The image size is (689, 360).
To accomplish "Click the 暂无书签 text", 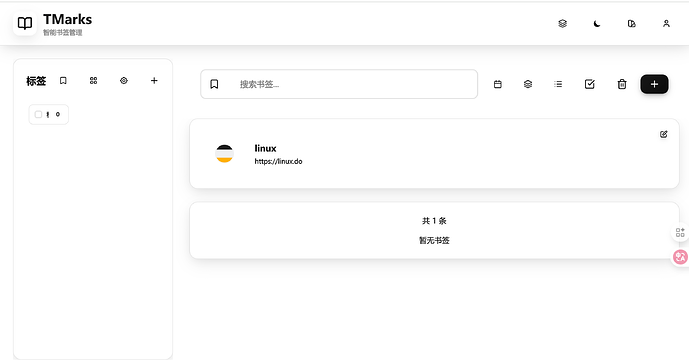I will 434,240.
